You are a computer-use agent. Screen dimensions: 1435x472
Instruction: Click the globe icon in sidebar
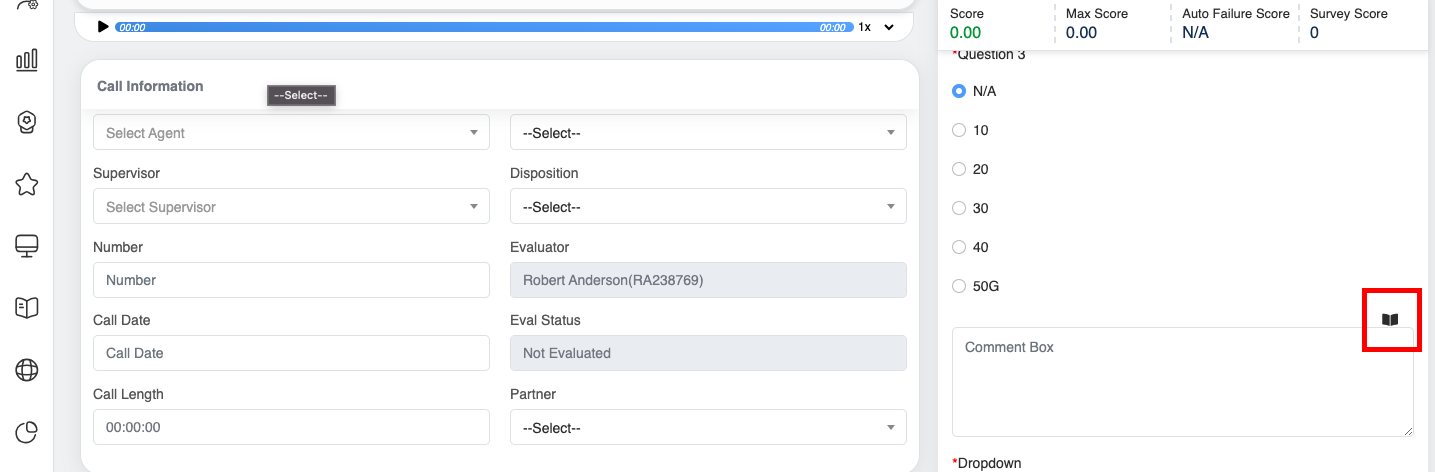point(27,370)
